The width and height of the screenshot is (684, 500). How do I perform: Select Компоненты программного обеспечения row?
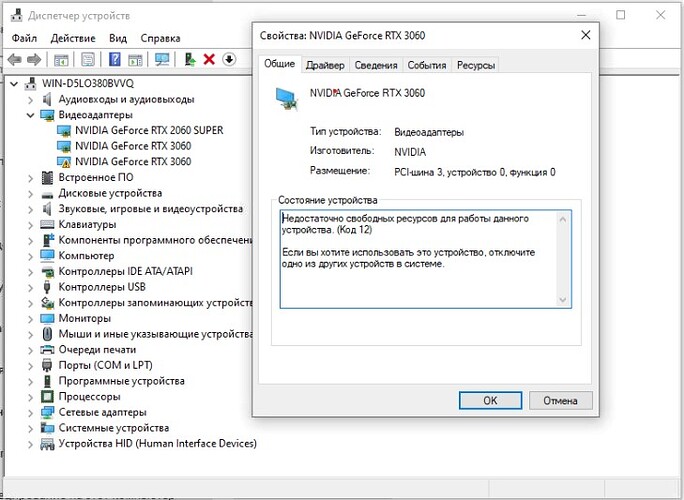tap(155, 240)
